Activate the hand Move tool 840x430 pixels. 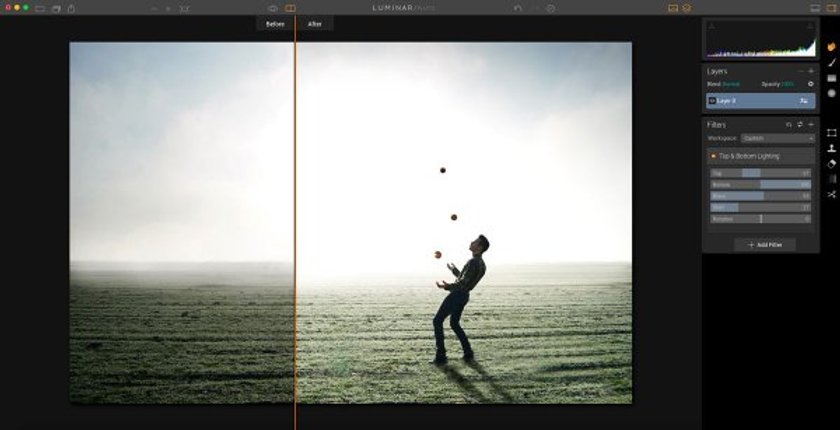pyautogui.click(x=831, y=47)
